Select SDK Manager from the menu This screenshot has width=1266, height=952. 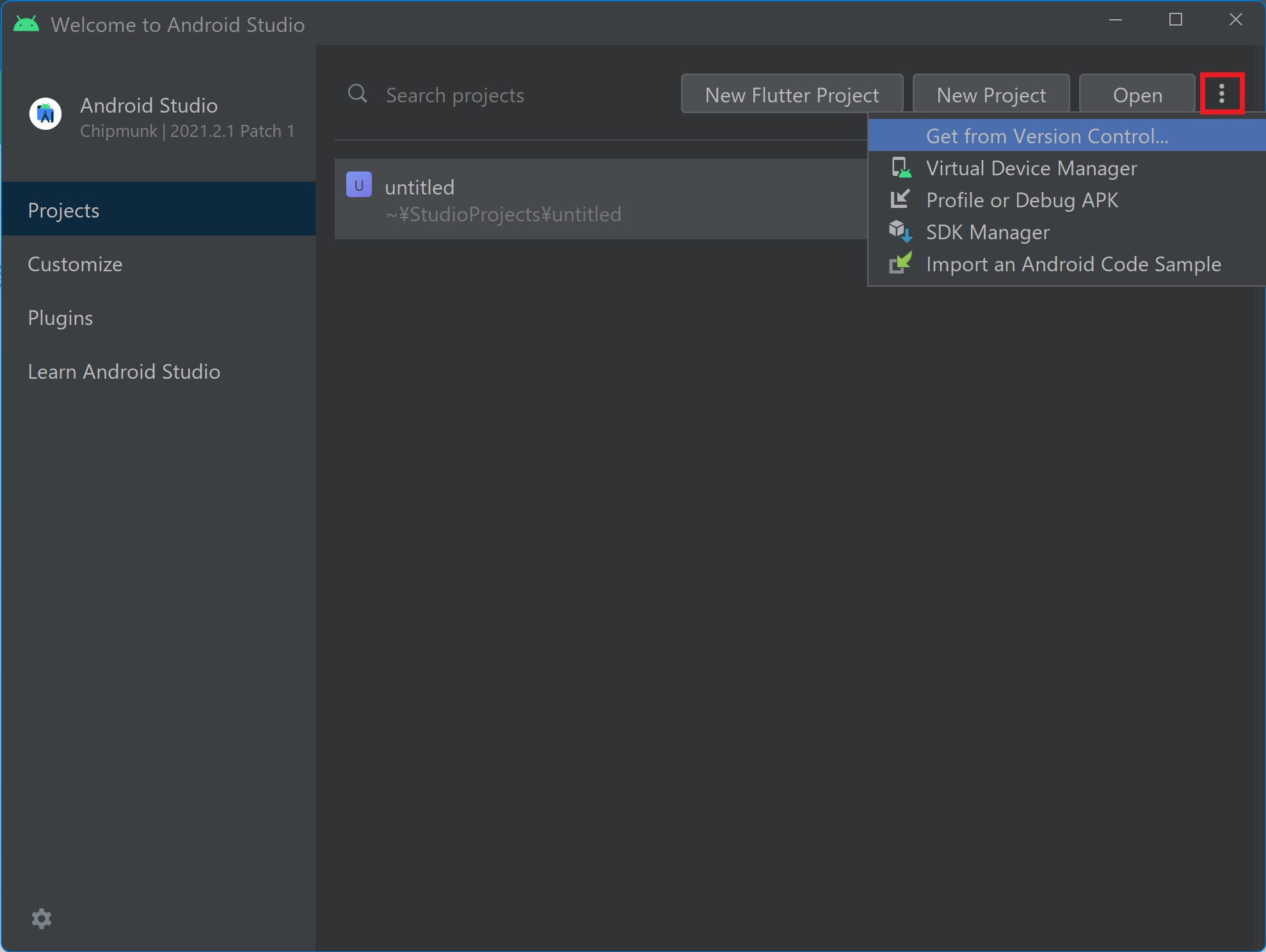[988, 232]
